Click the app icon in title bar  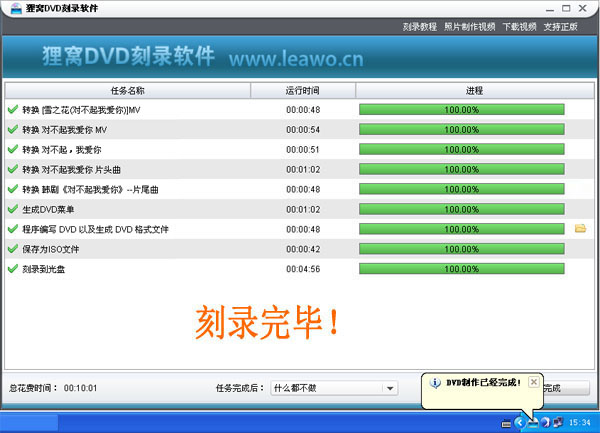(16, 8)
